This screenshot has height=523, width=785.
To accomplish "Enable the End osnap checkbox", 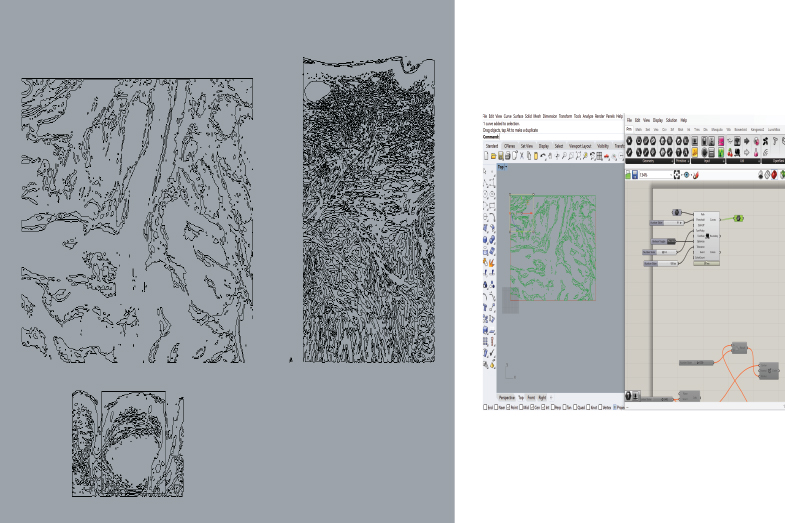I will pyautogui.click(x=486, y=408).
